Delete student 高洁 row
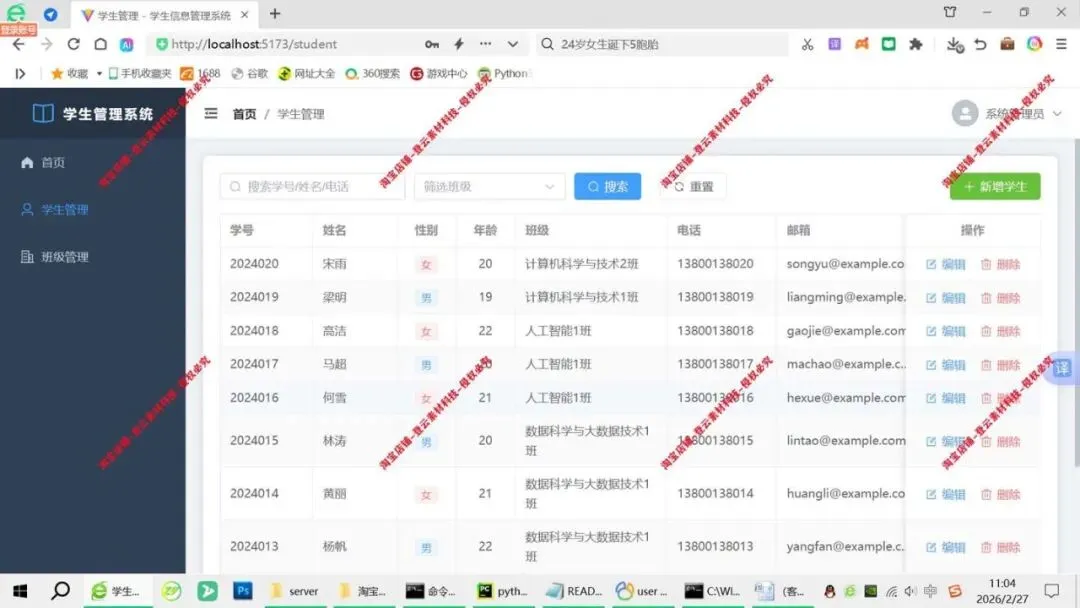 pyautogui.click(x=1000, y=331)
